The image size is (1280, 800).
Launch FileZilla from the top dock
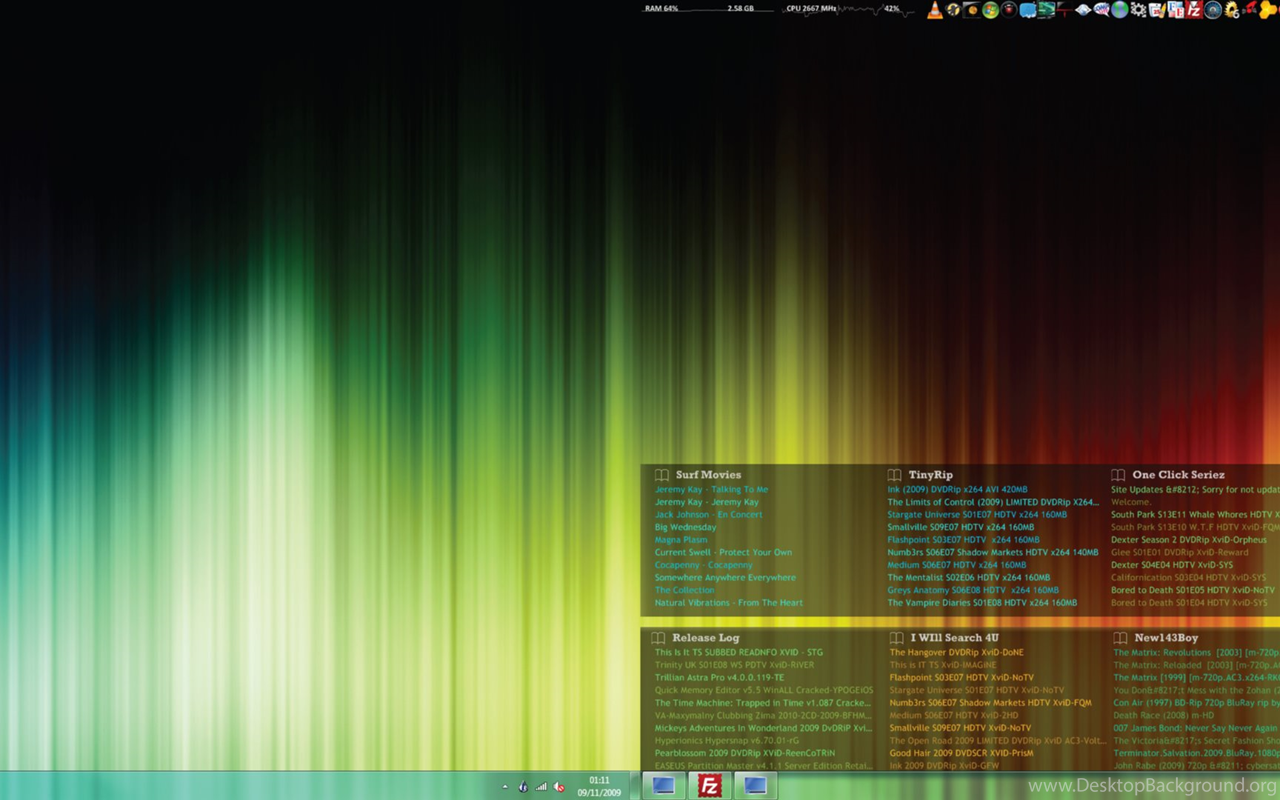1194,10
